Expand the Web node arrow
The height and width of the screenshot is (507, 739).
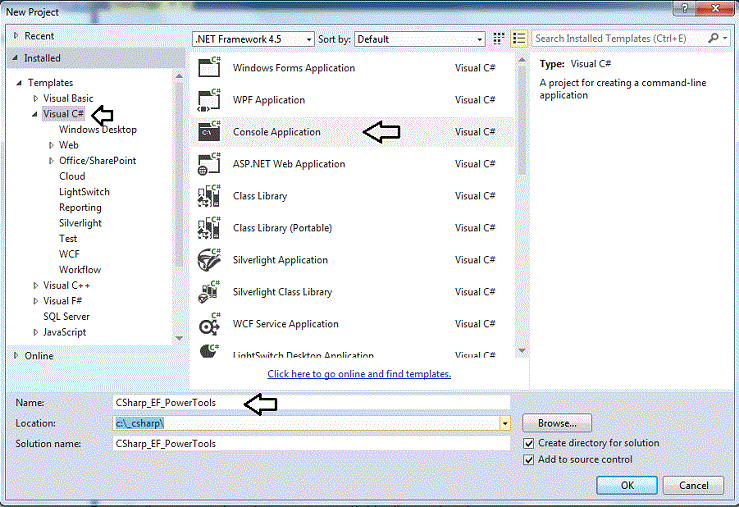coord(51,145)
